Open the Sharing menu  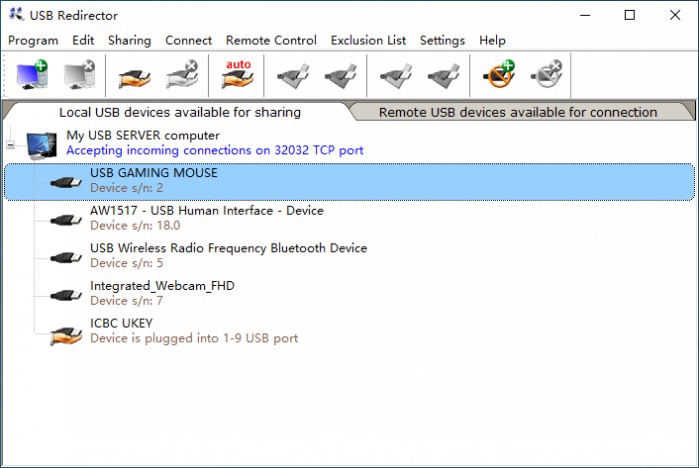tap(129, 41)
